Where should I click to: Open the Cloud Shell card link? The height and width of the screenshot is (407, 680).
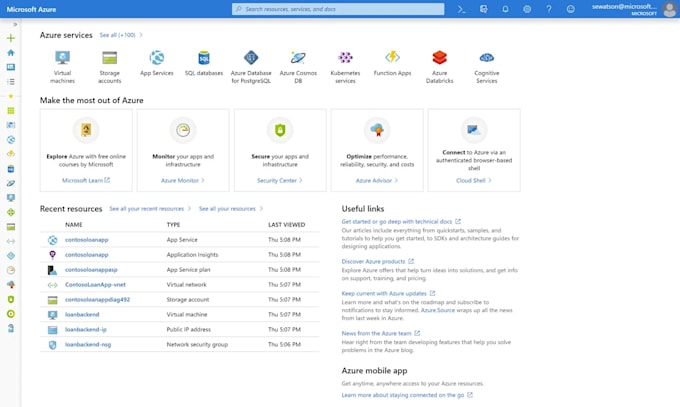tap(474, 181)
